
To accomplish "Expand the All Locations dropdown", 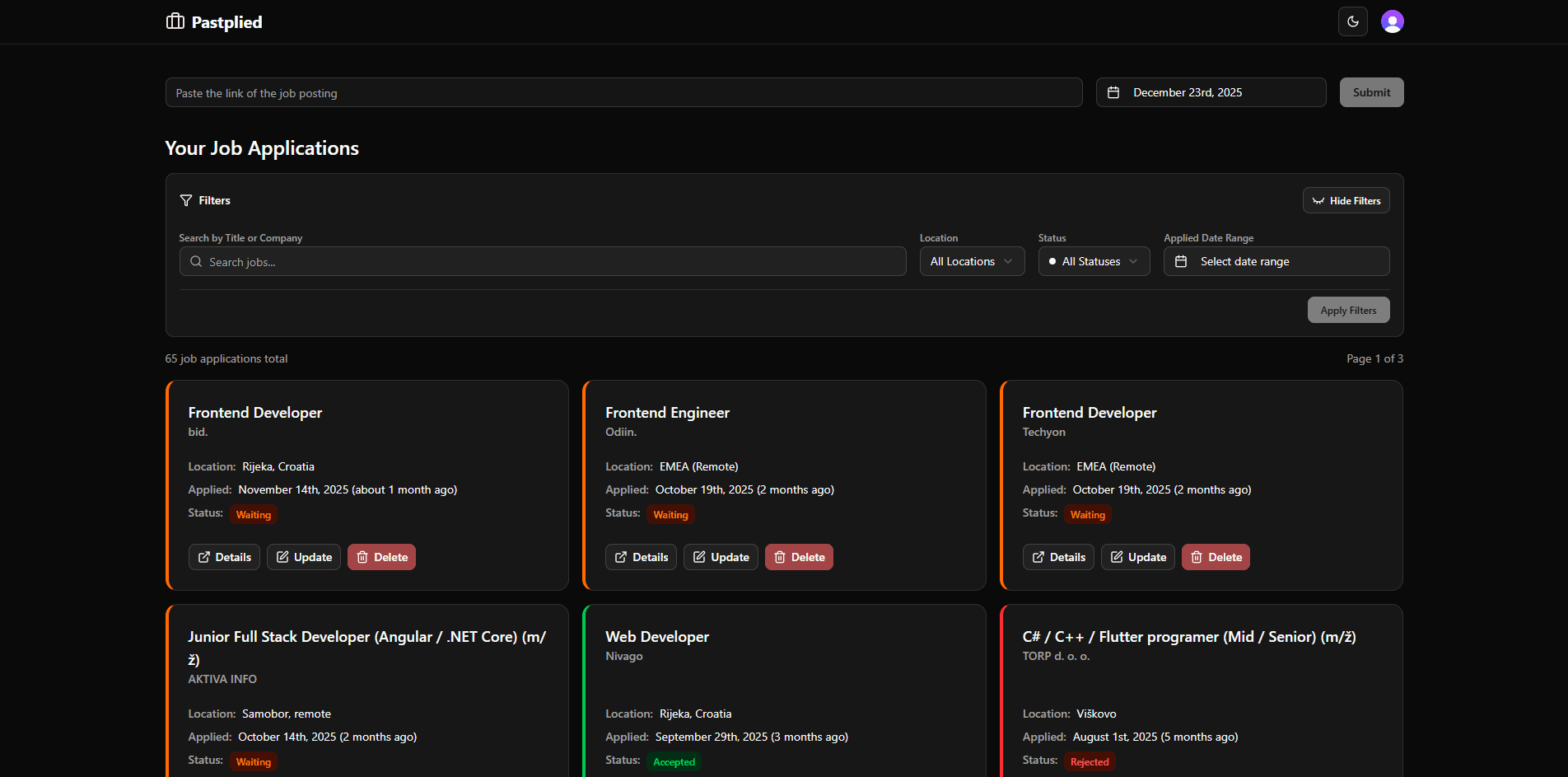I will (x=972, y=261).
